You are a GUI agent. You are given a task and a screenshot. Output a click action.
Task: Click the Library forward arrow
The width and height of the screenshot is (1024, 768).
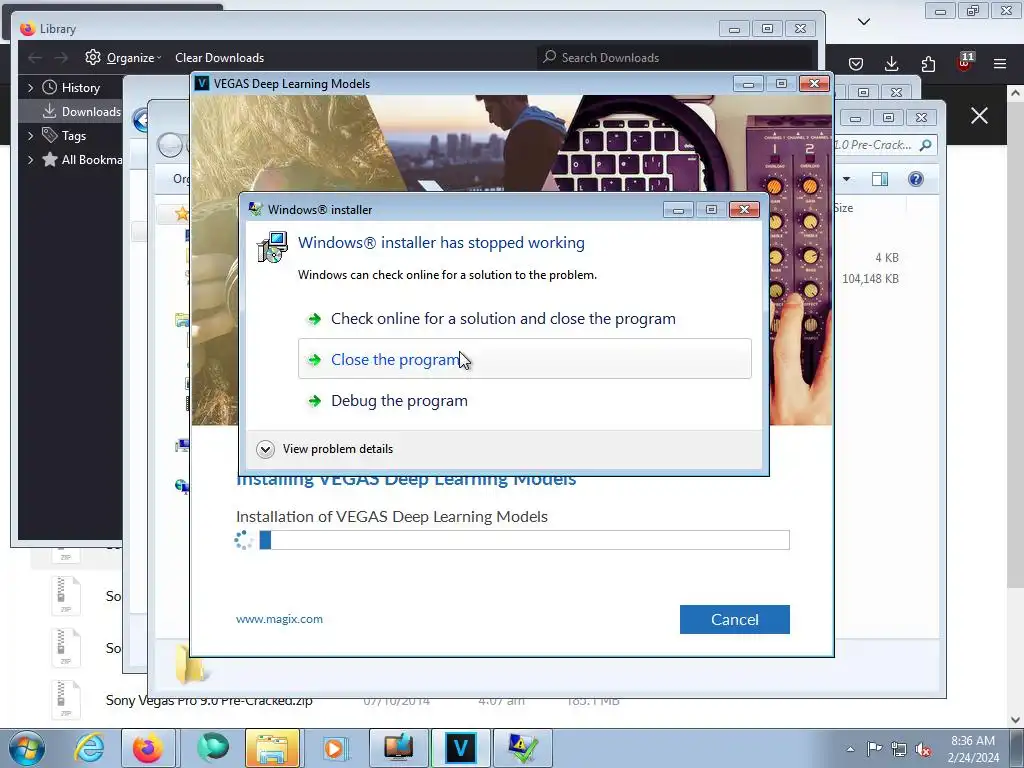(61, 57)
